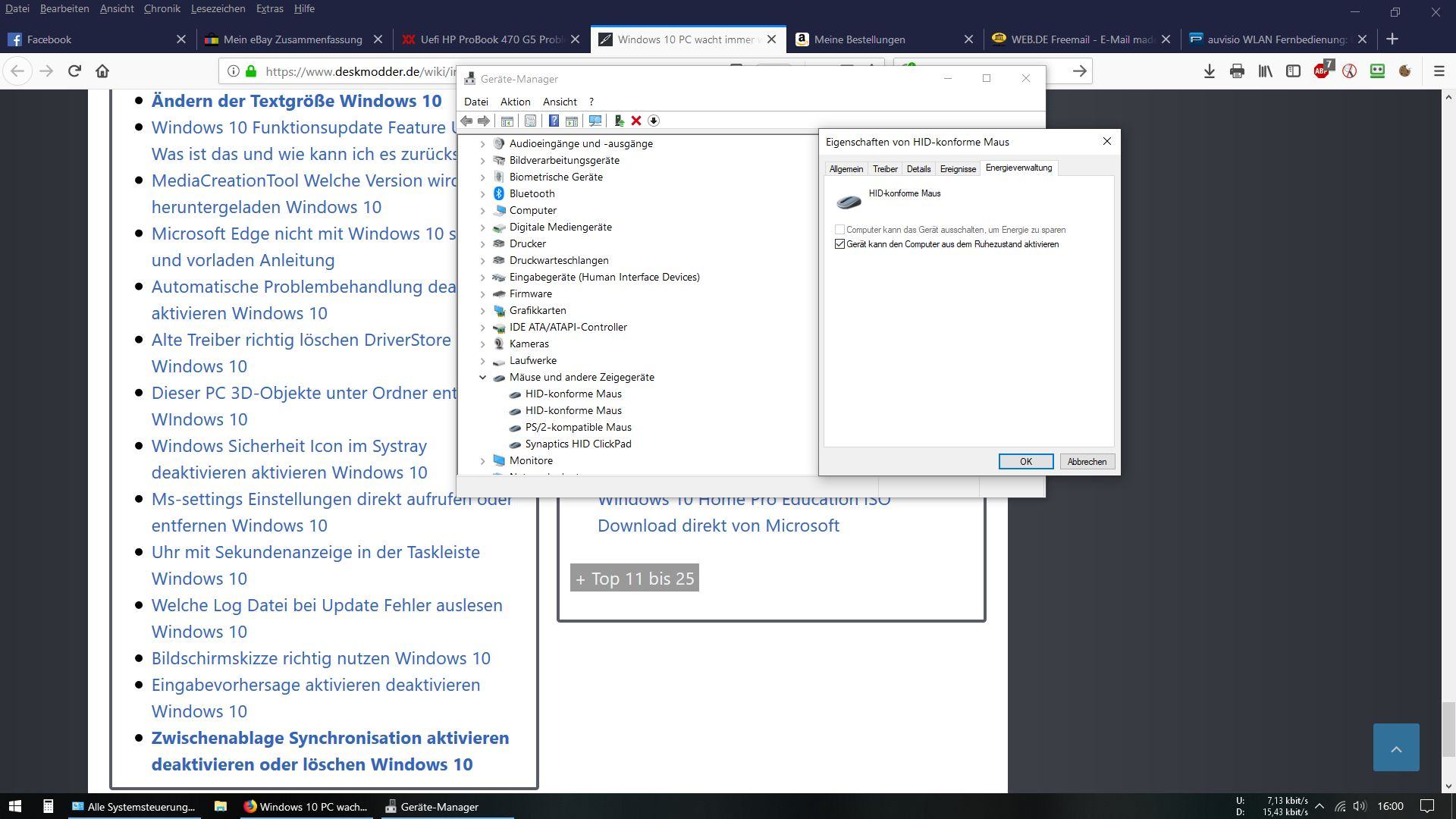The width and height of the screenshot is (1456, 819).
Task: Click the blue scroll-to-top arrow button
Action: click(x=1395, y=748)
